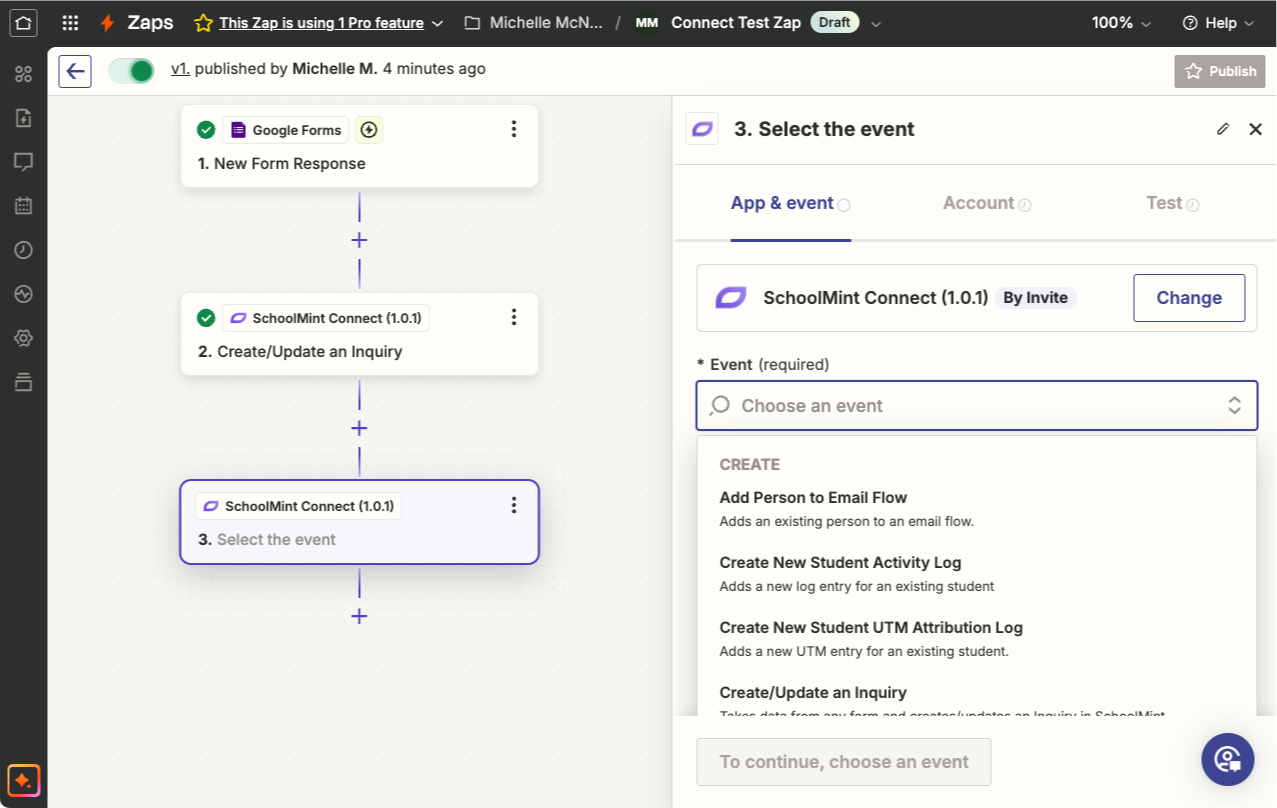This screenshot has height=808, width=1277.
Task: Open the v1. version link
Action: click(x=180, y=69)
